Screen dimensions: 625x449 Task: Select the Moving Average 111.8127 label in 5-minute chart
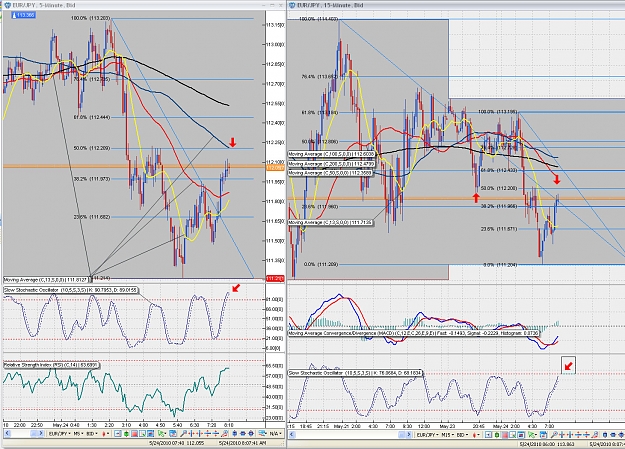pos(47,280)
